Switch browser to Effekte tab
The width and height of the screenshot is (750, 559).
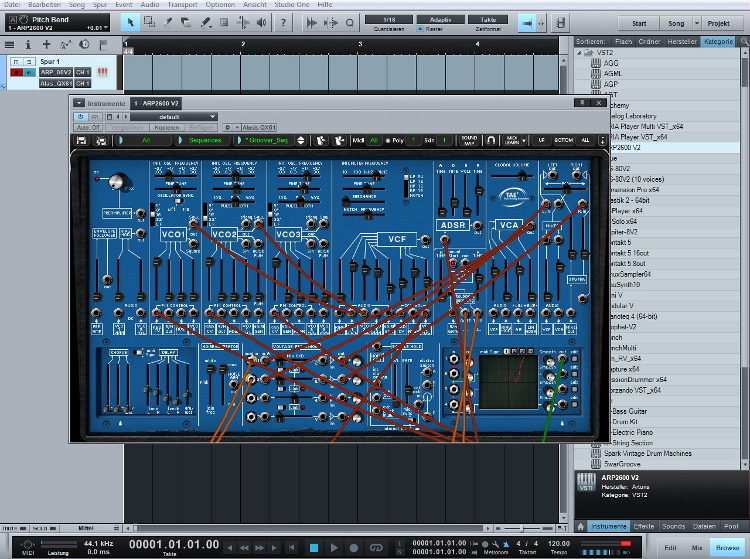(644, 526)
